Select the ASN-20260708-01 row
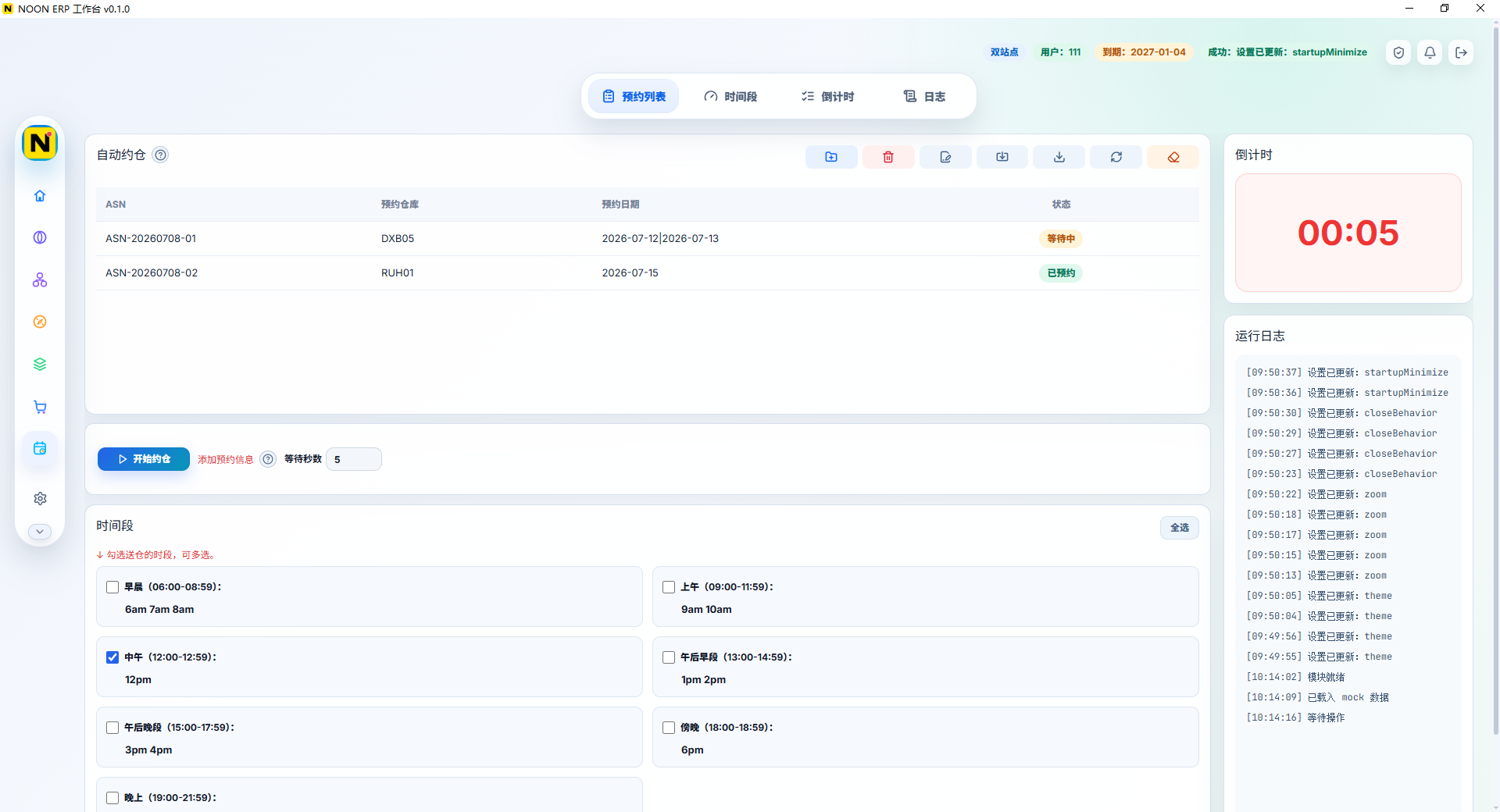Screen dimensions: 1500x812 [648, 239]
